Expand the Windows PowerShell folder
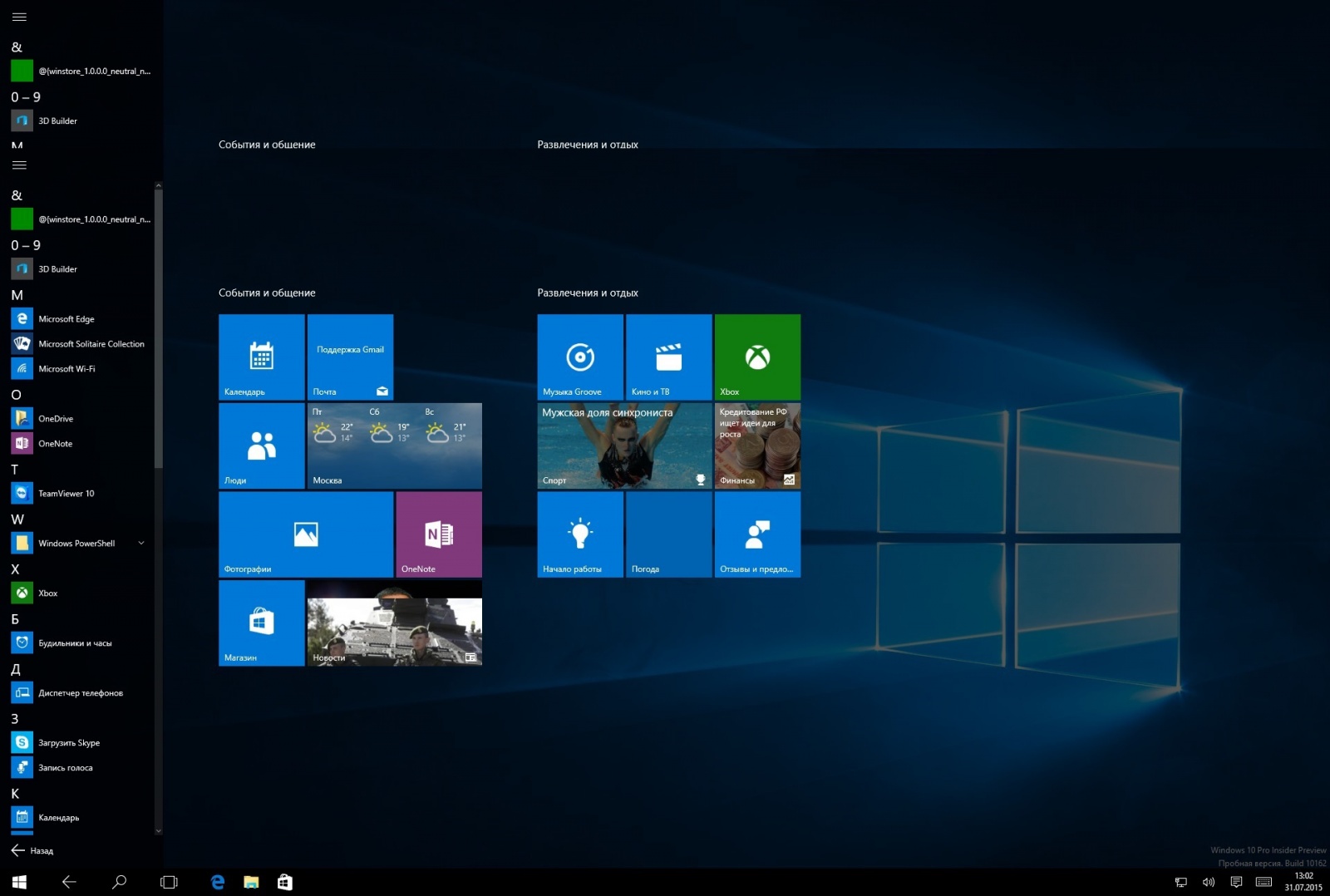 [x=140, y=544]
